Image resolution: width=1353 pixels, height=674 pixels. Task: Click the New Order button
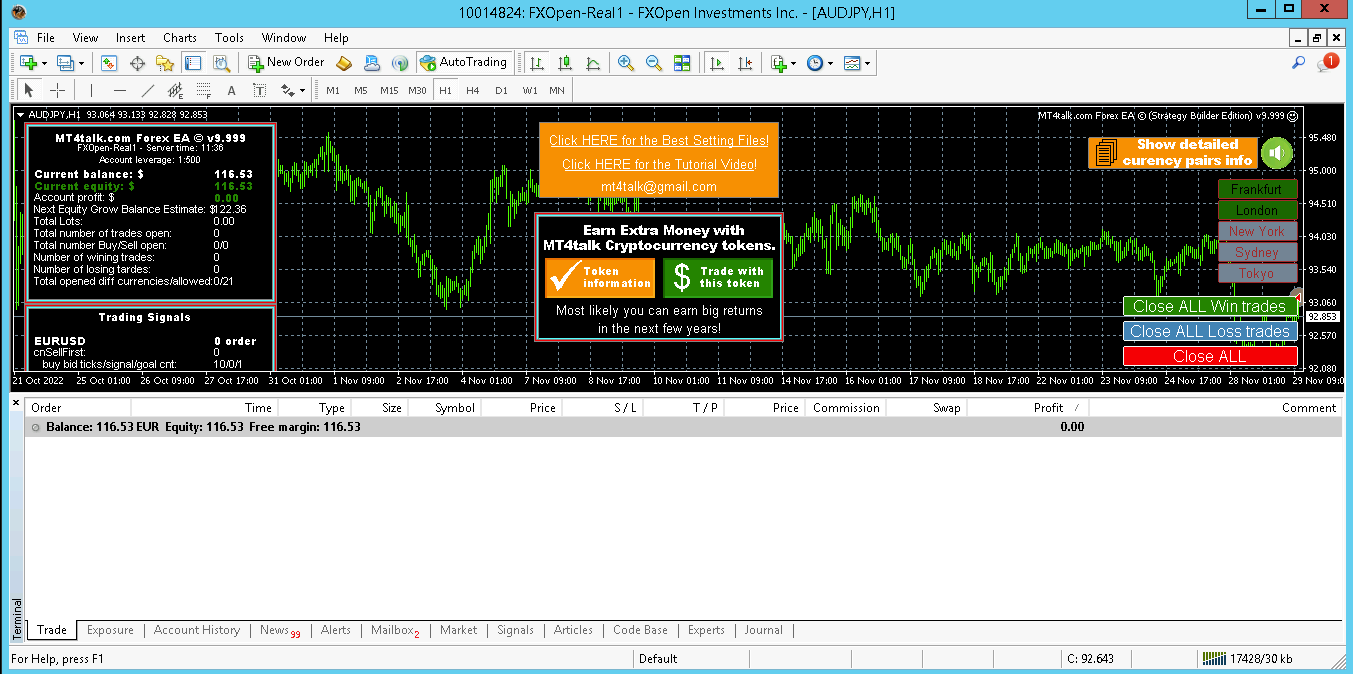(x=286, y=62)
